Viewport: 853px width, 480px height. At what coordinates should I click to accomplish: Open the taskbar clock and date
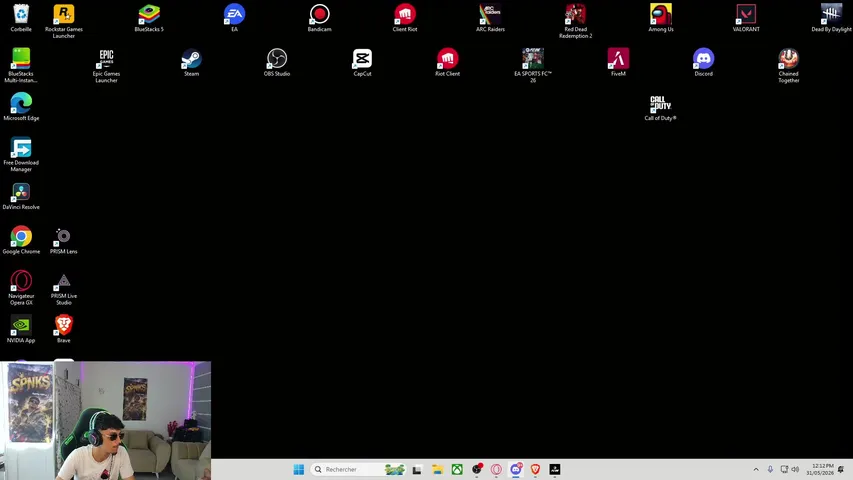820,469
